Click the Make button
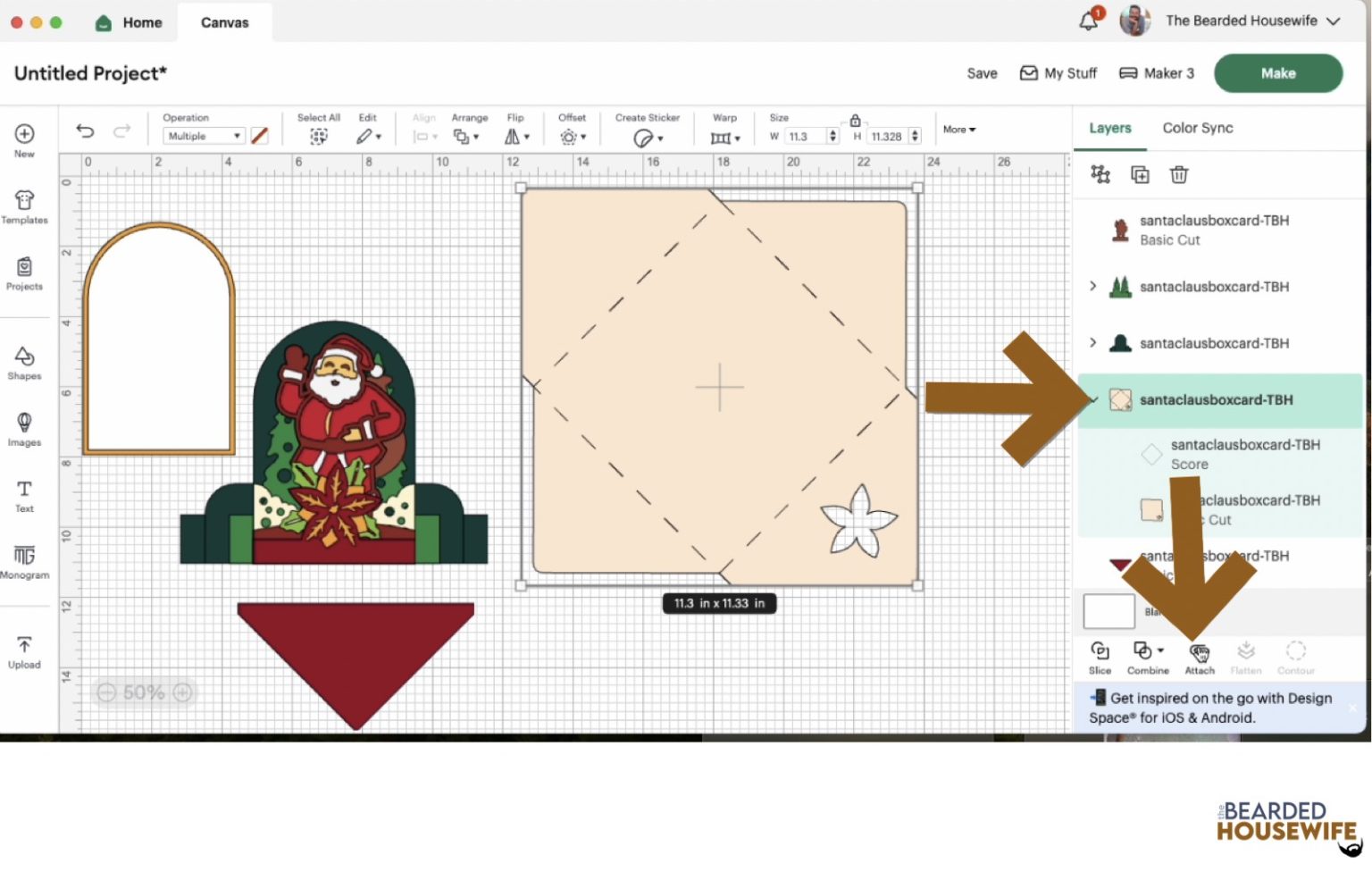Screen dimensions: 1372x872 click(1277, 73)
